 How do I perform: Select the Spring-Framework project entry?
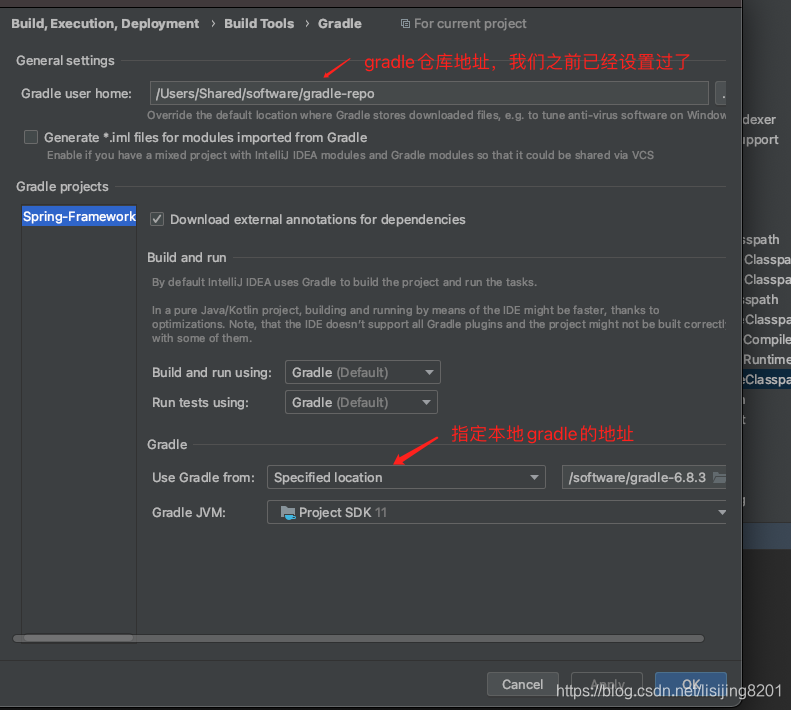click(79, 216)
